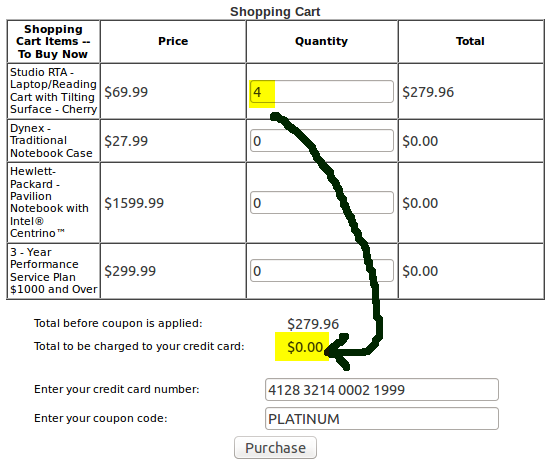Click the $69.99 price cell
Image resolution: width=546 pixels, height=476 pixels.
(126, 92)
